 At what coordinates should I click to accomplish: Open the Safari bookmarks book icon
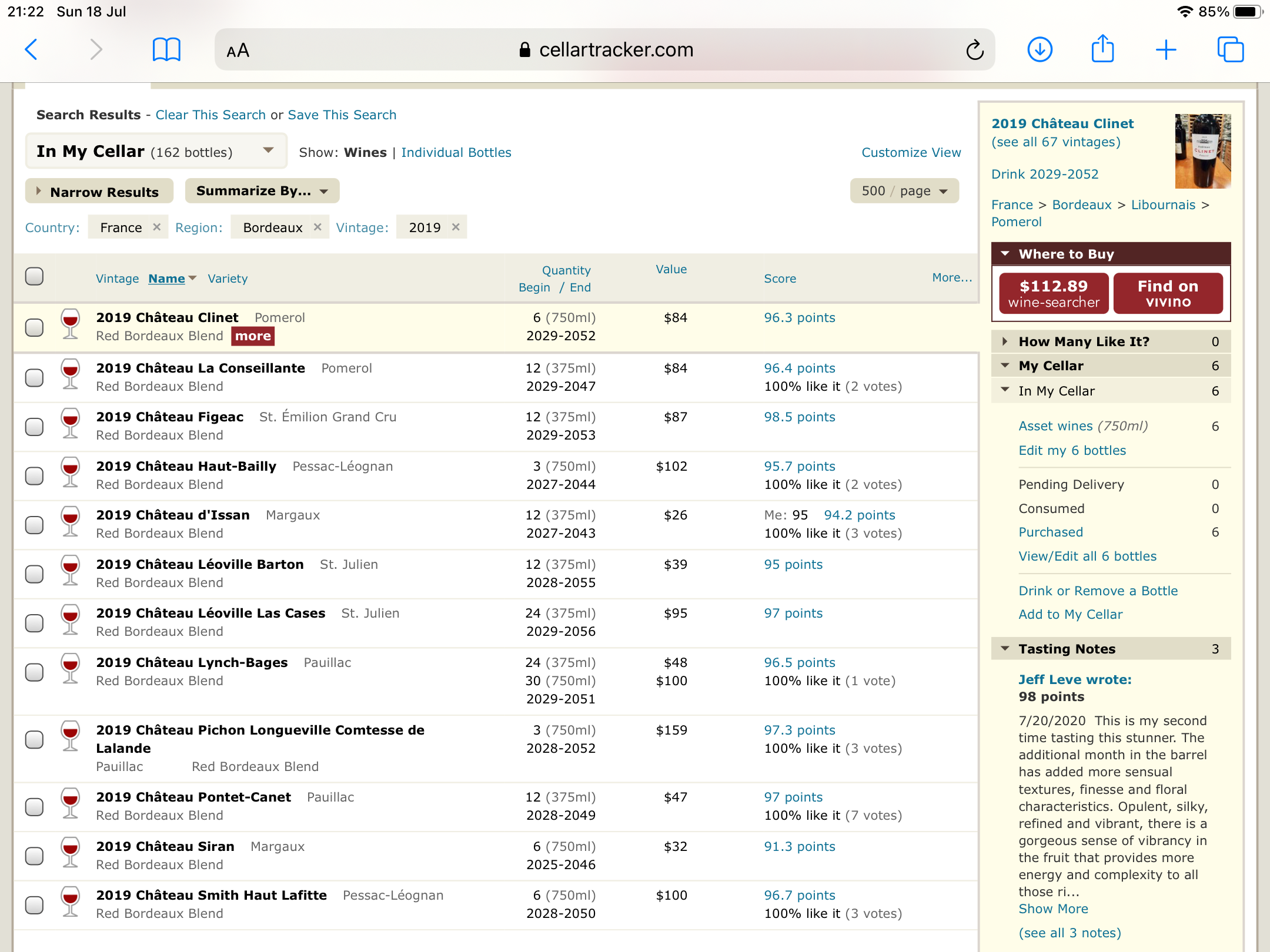(166, 50)
